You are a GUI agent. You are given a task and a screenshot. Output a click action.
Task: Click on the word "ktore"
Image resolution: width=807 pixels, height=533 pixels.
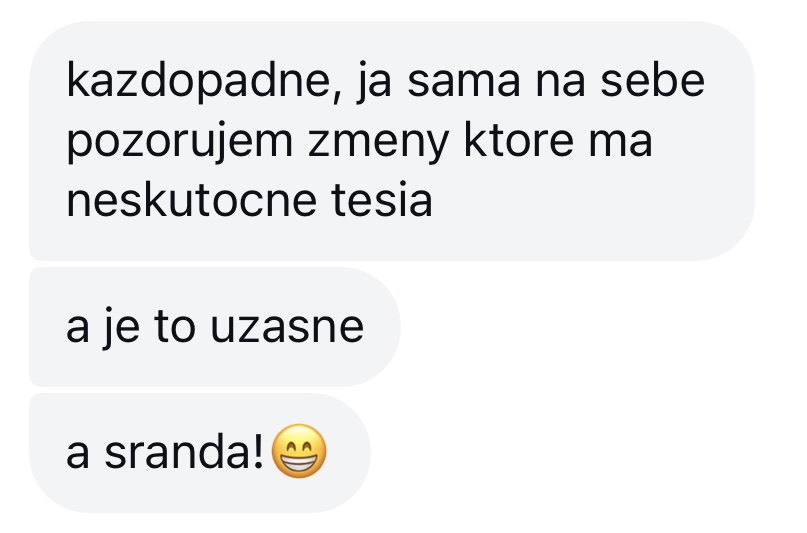(519, 140)
